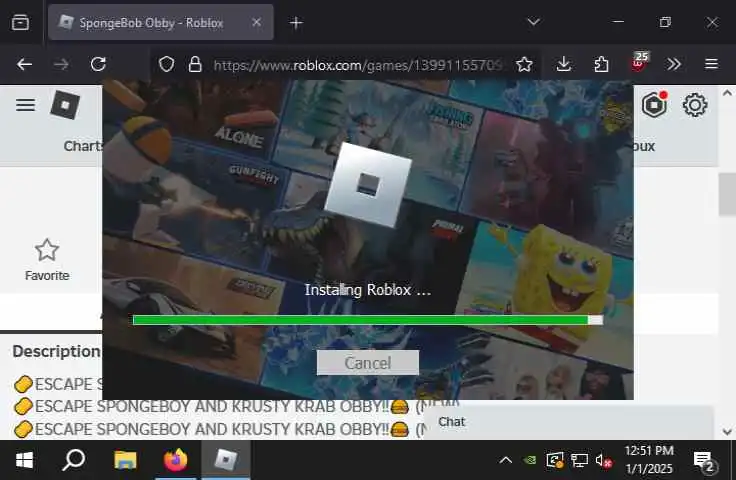
Task: Open the extensions puzzle menu
Action: pyautogui.click(x=601, y=64)
